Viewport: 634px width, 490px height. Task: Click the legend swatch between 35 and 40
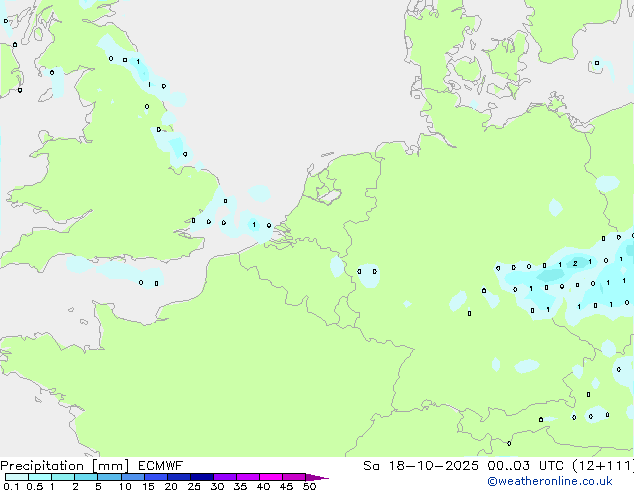248,477
